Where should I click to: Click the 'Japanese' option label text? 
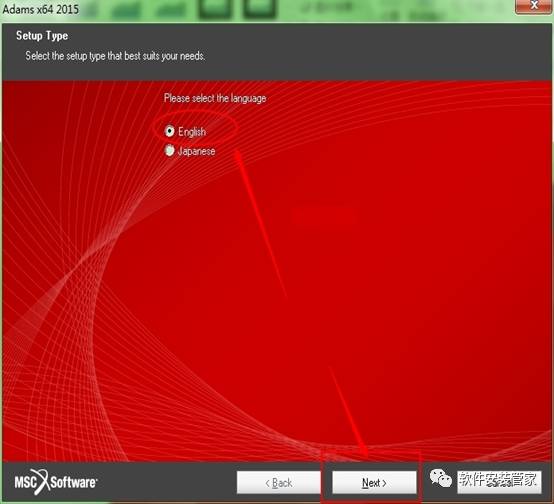pyautogui.click(x=196, y=151)
